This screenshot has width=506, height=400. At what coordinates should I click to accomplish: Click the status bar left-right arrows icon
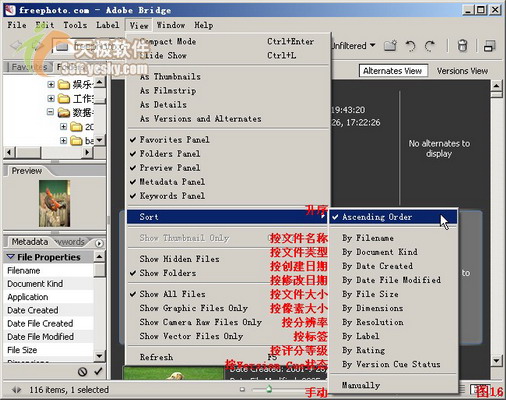16,389
